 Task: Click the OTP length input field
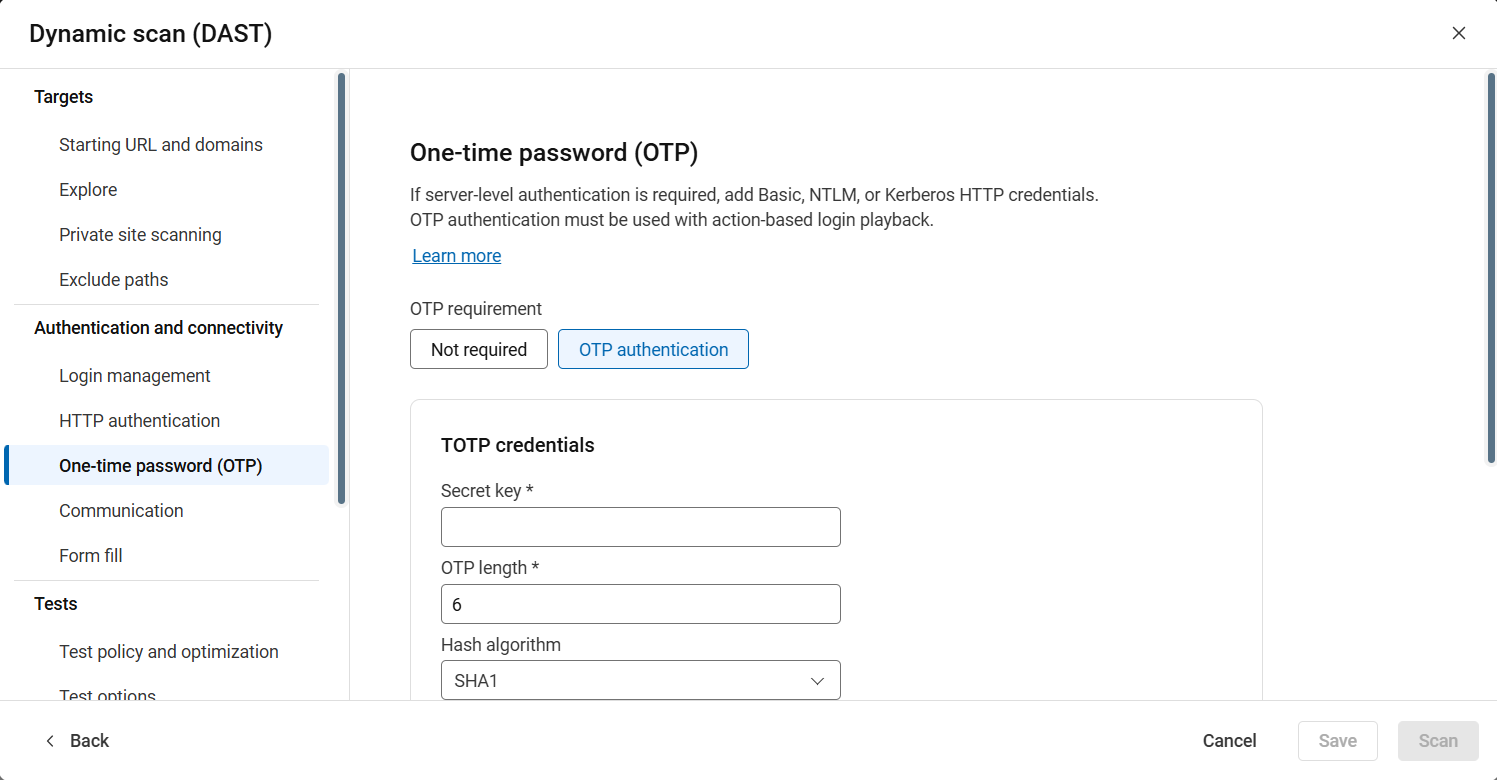(640, 604)
